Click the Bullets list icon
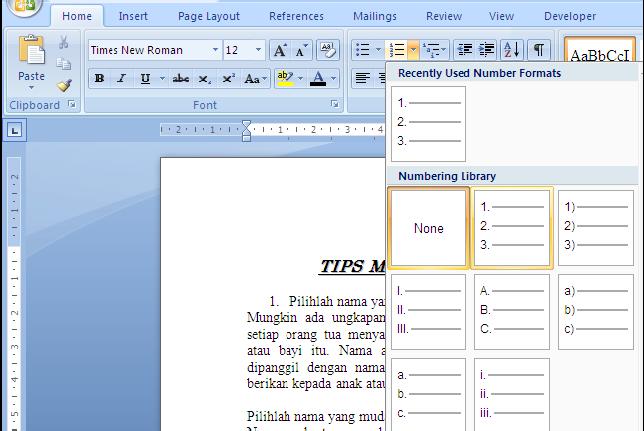 363,50
